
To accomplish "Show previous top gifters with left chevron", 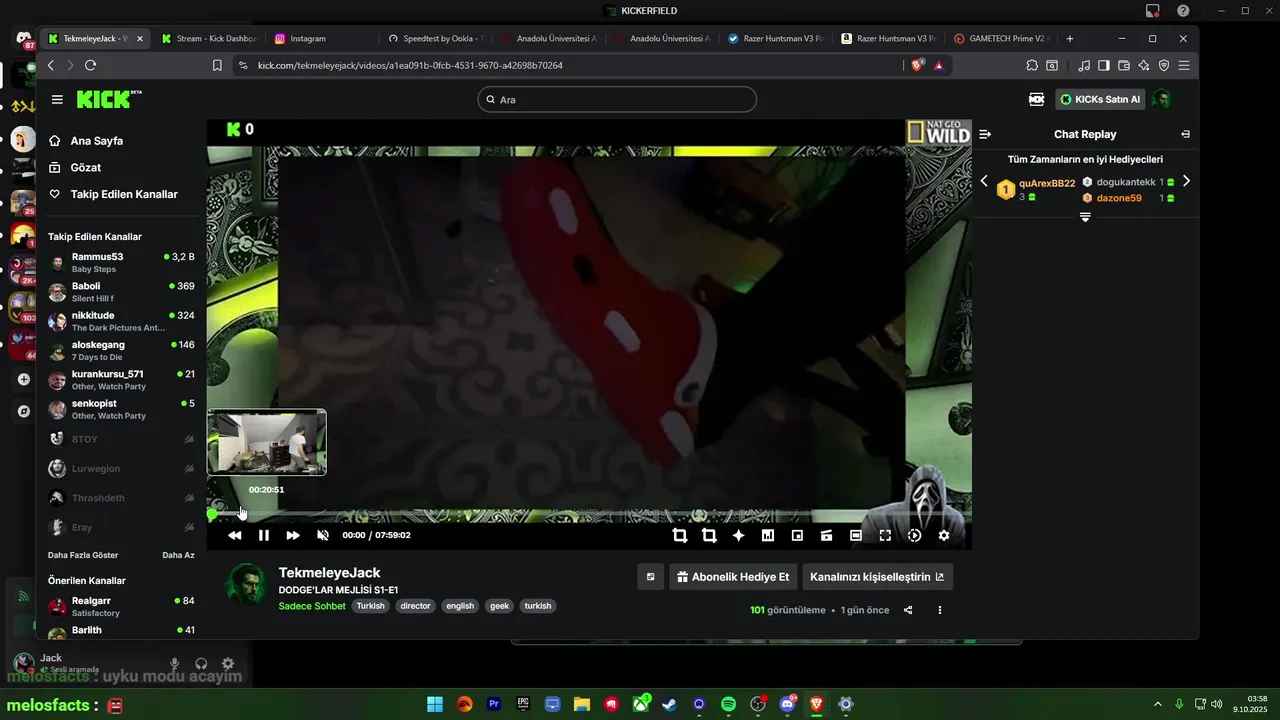I will coord(984,182).
